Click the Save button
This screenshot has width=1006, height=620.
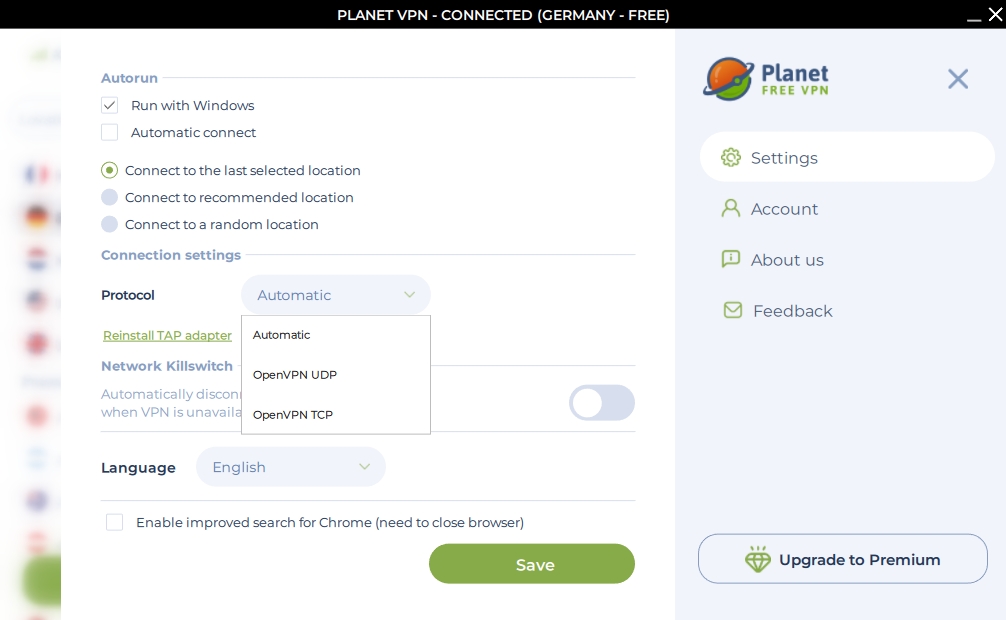click(532, 564)
